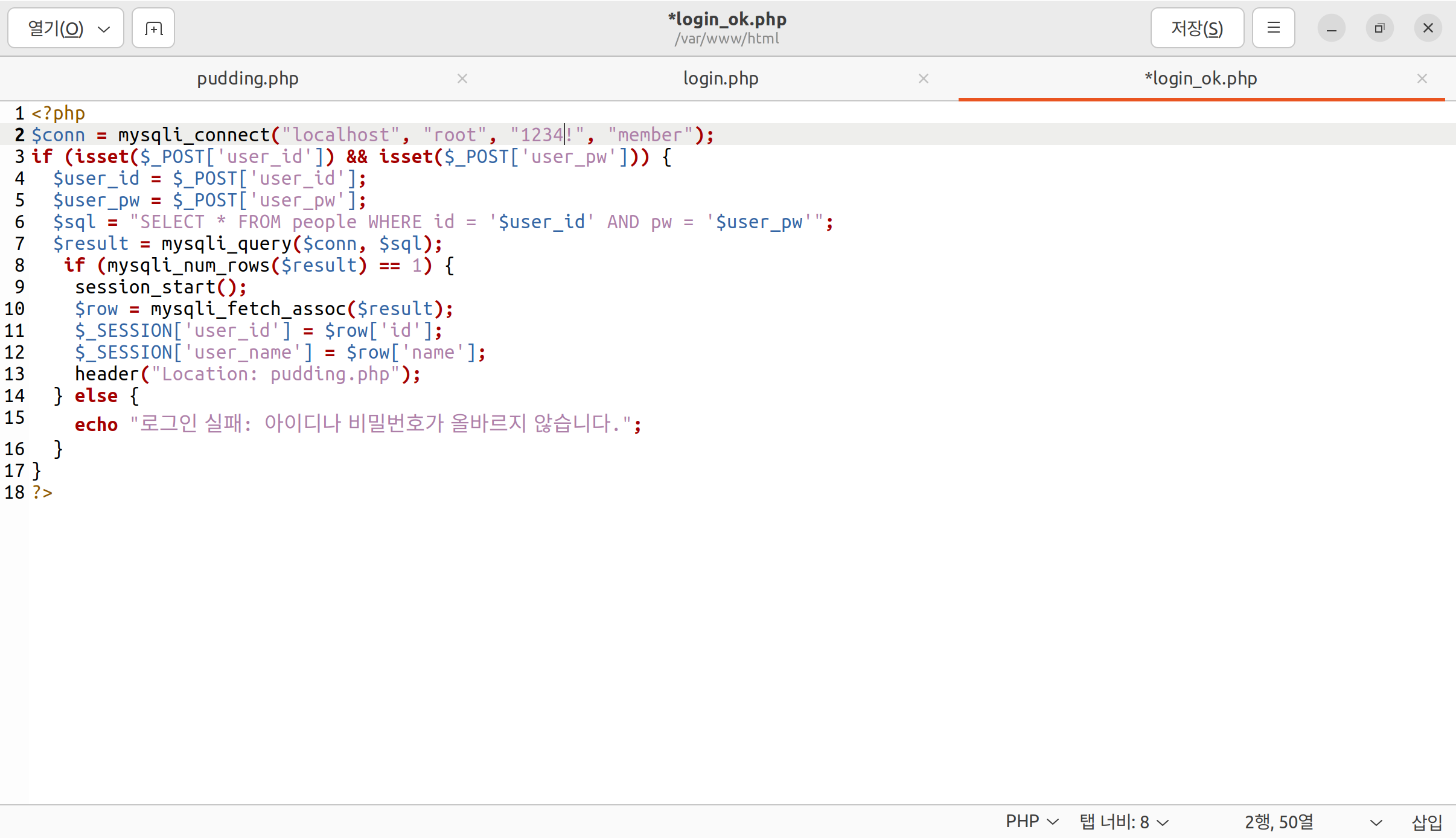Minimize the editor window
The height and width of the screenshot is (838, 1456).
[x=1331, y=28]
